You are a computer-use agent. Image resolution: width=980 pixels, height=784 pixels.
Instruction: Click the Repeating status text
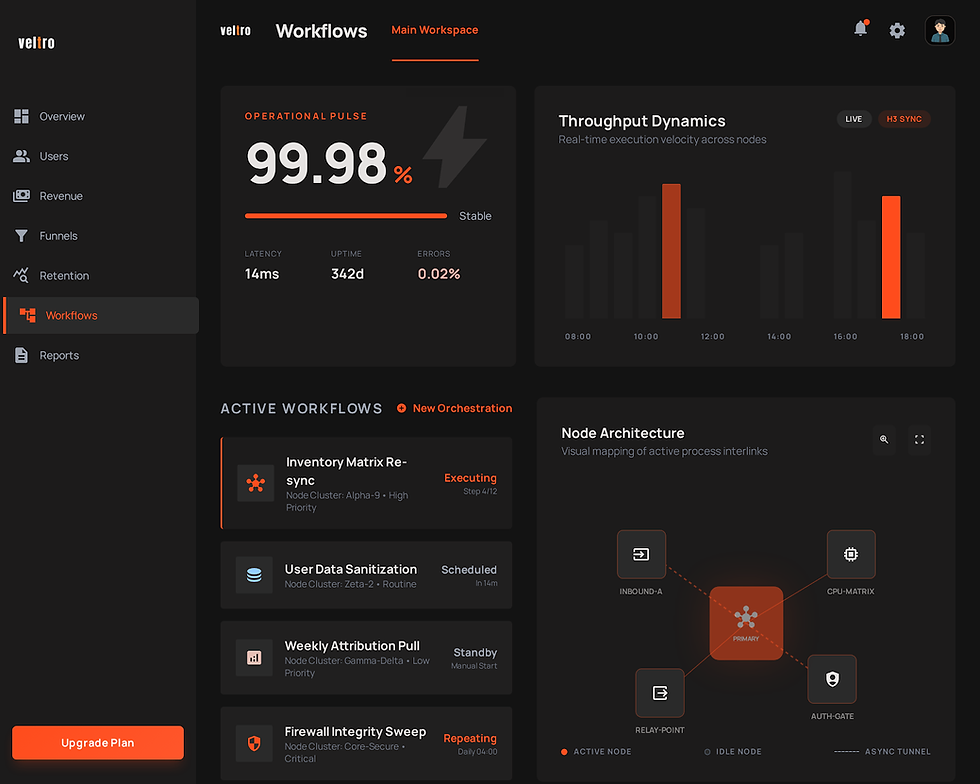470,738
